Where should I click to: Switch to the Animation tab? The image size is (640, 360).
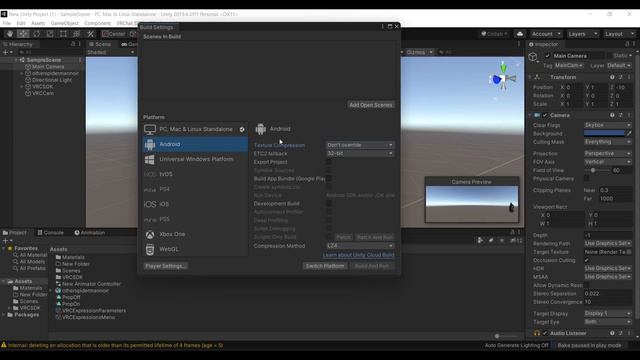[x=90, y=233]
